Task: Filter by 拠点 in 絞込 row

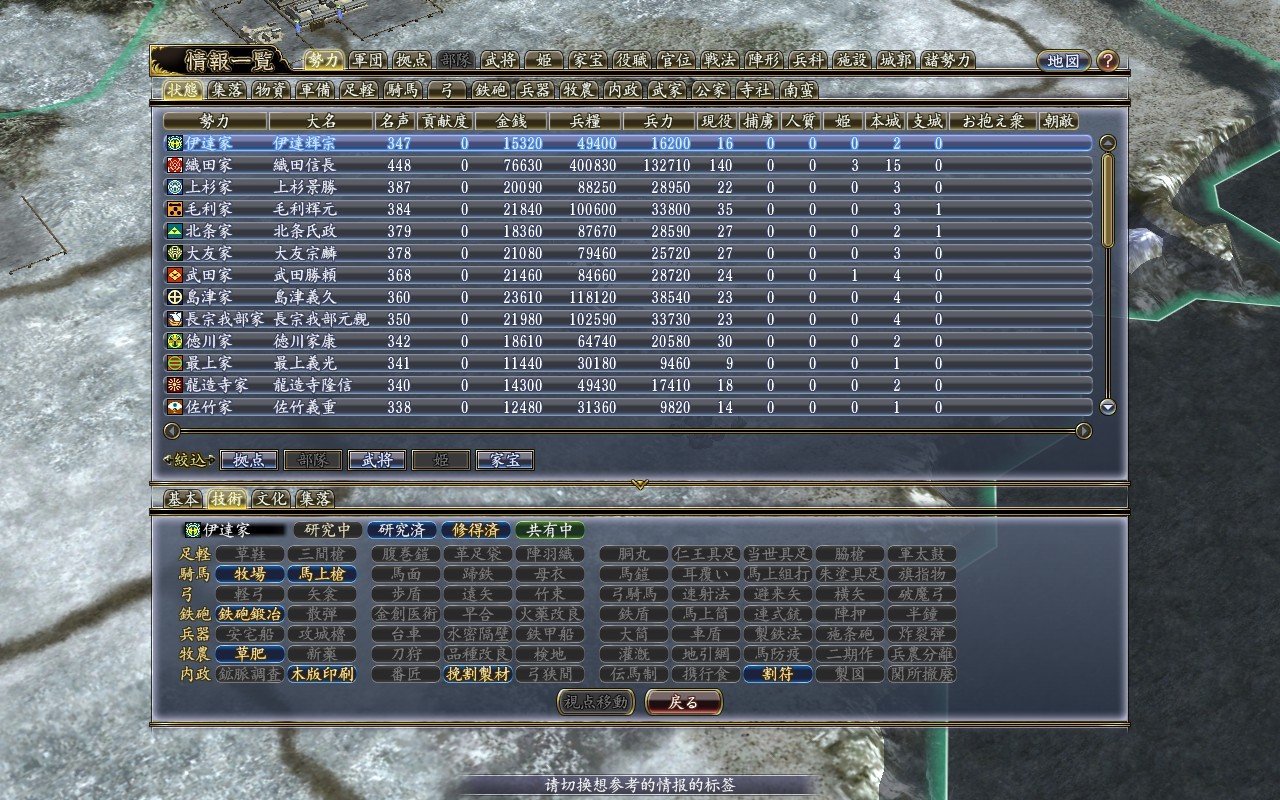Action: click(248, 460)
